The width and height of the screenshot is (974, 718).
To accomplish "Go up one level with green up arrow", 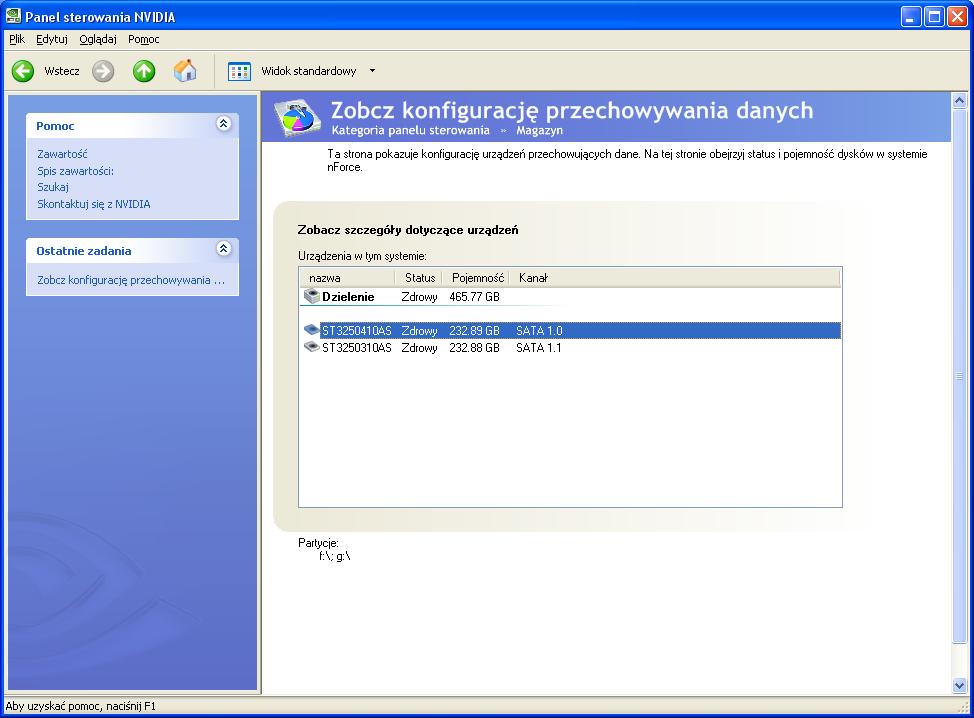I will pyautogui.click(x=144, y=71).
